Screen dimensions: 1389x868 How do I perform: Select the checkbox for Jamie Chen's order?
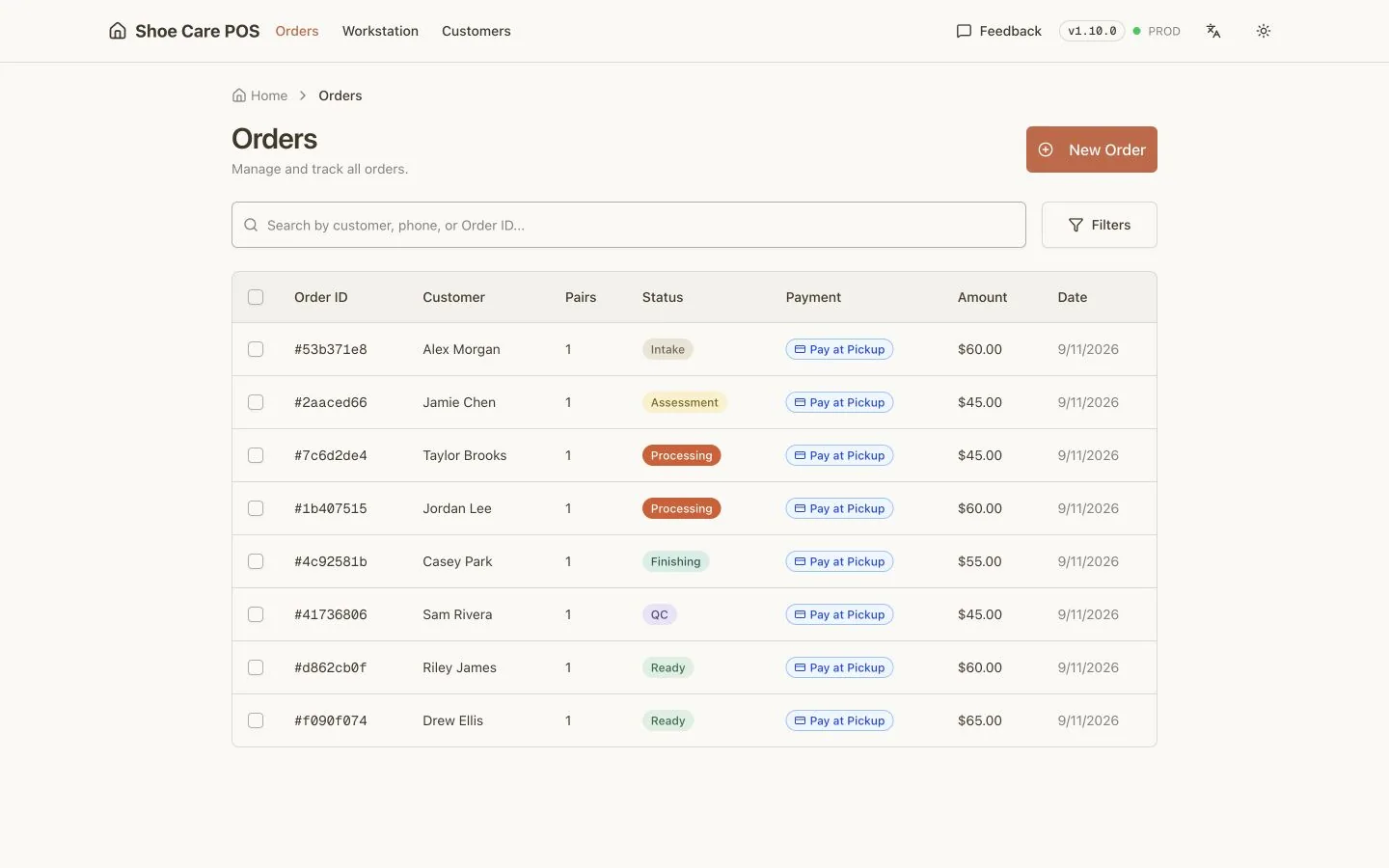(x=256, y=402)
